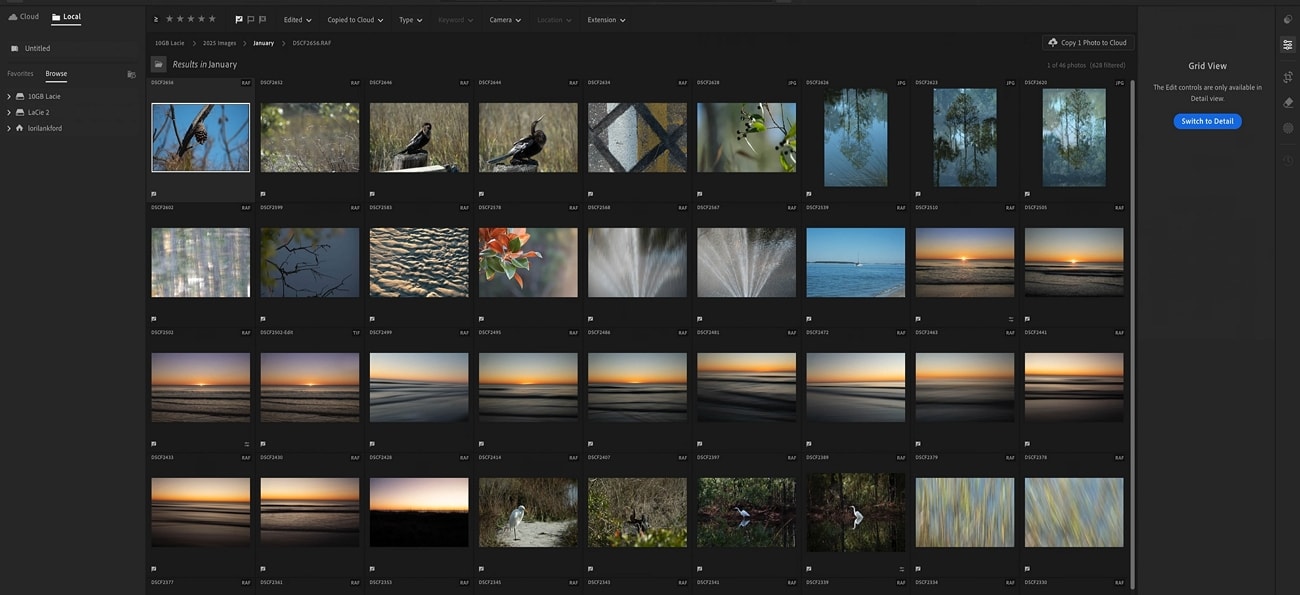Click the connect folder icon beside Browse
The image size is (1300, 595).
131,74
